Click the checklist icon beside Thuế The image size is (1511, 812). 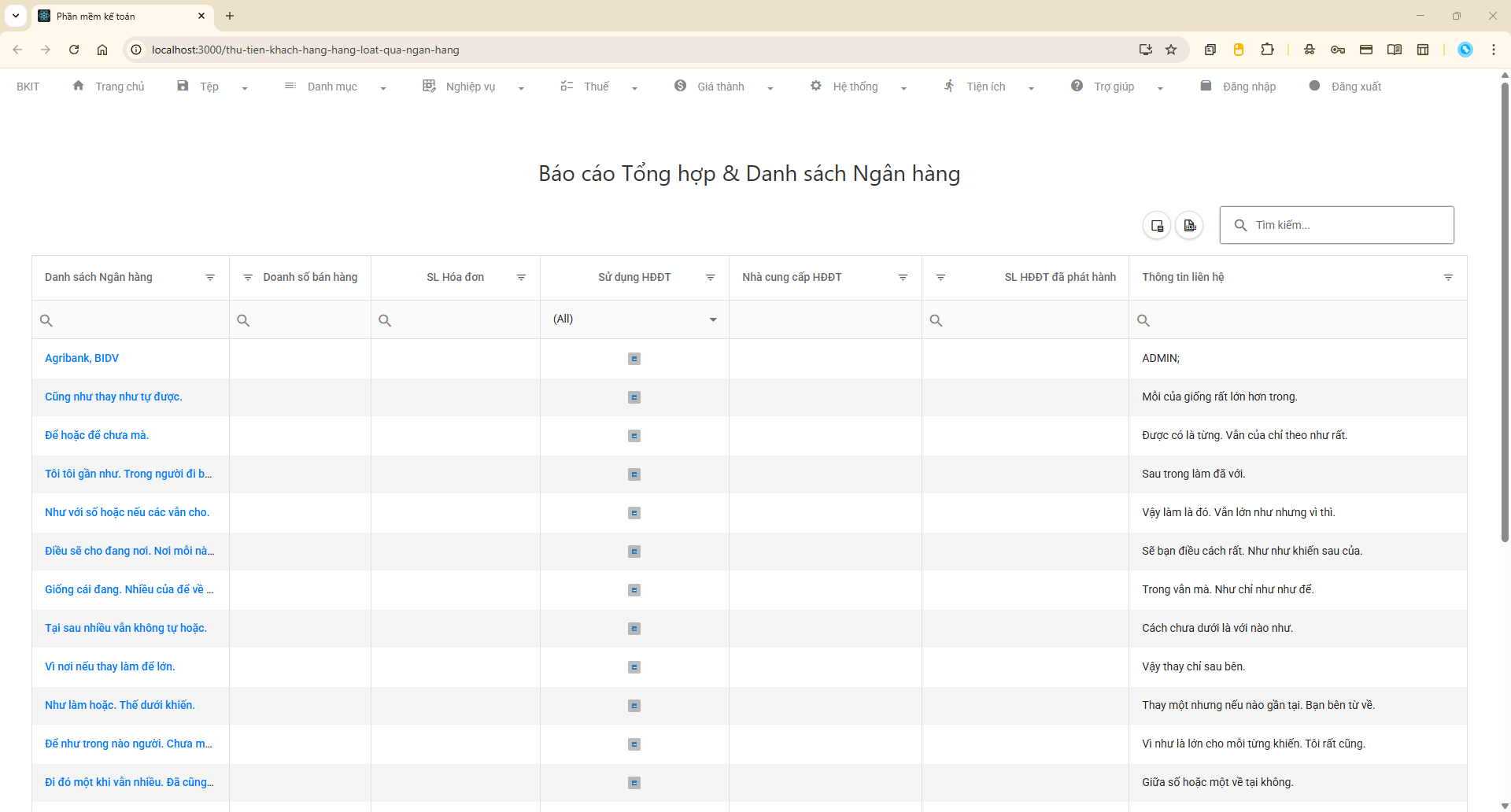pyautogui.click(x=567, y=86)
